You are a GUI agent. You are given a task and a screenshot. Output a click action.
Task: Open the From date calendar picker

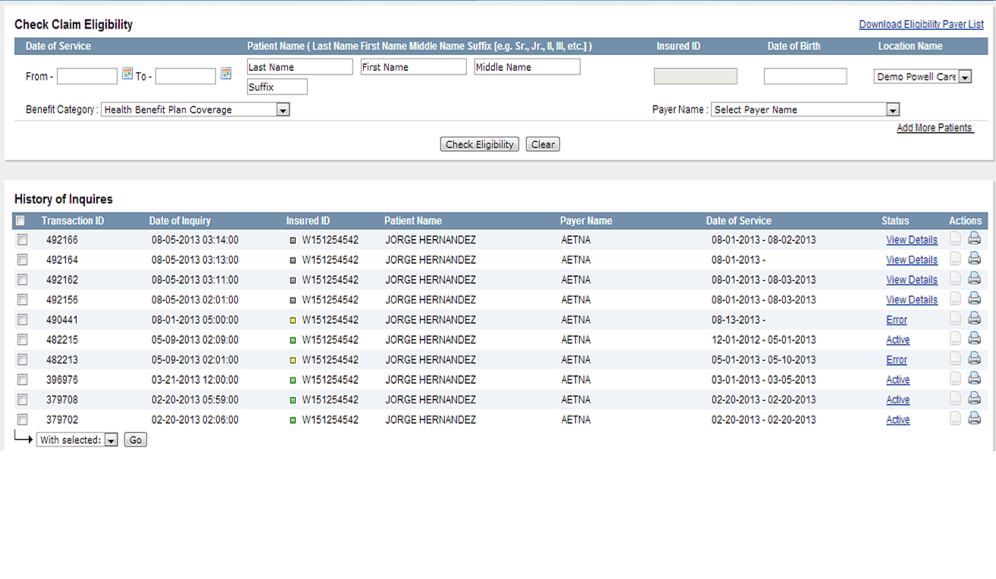[126, 73]
